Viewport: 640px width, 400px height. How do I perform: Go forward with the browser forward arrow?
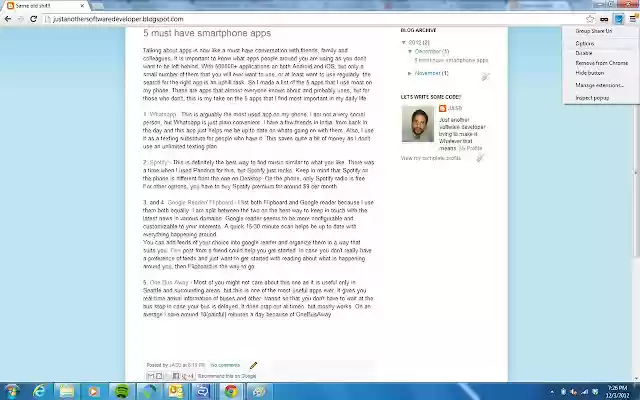tap(20, 19)
